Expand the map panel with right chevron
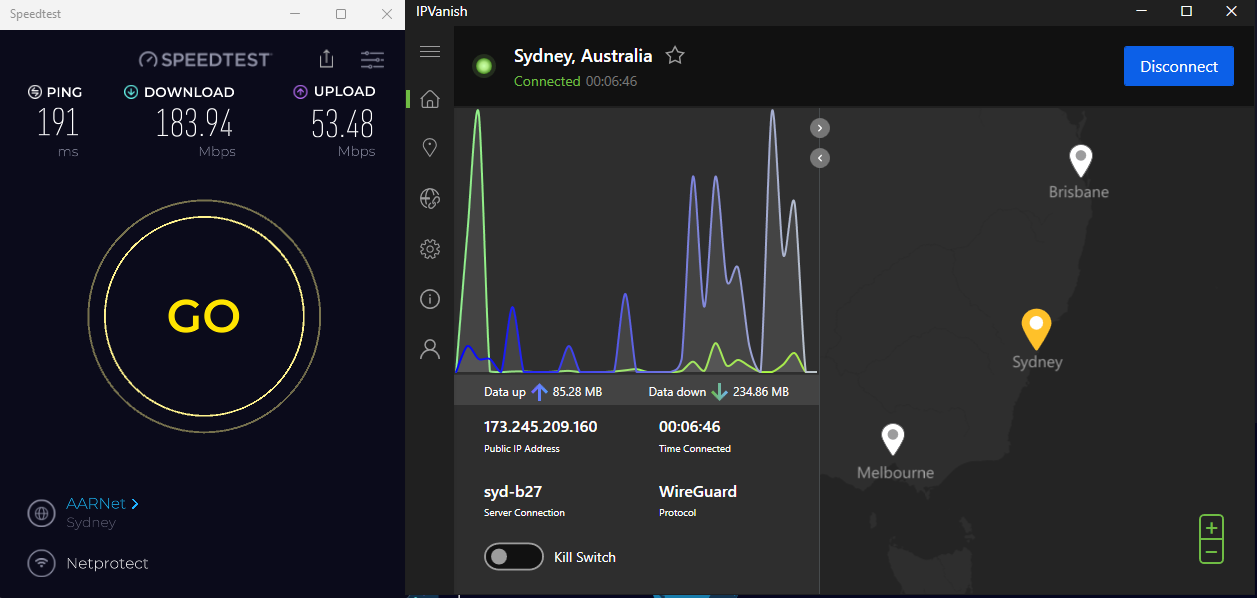 pyautogui.click(x=819, y=128)
